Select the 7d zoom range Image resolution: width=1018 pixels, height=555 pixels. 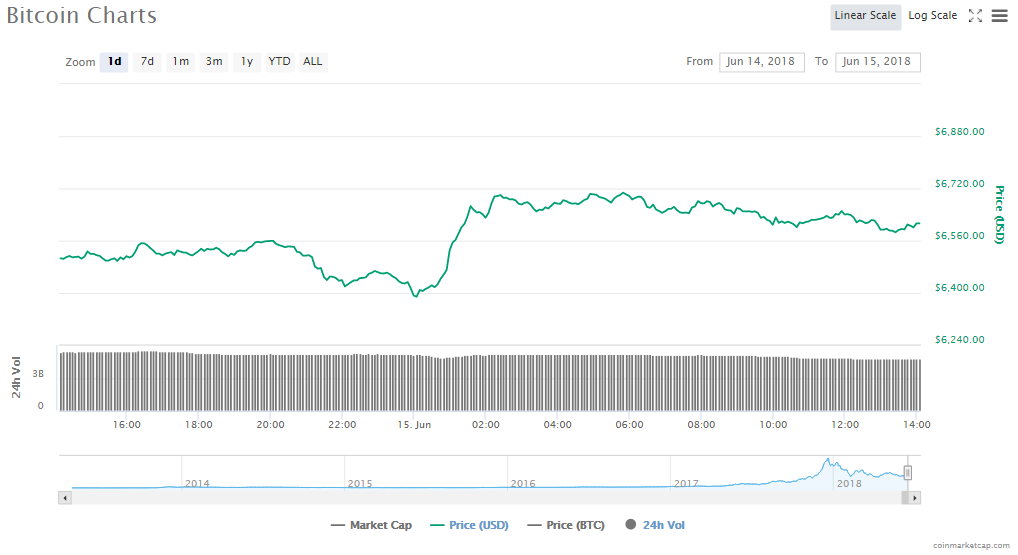pyautogui.click(x=147, y=62)
